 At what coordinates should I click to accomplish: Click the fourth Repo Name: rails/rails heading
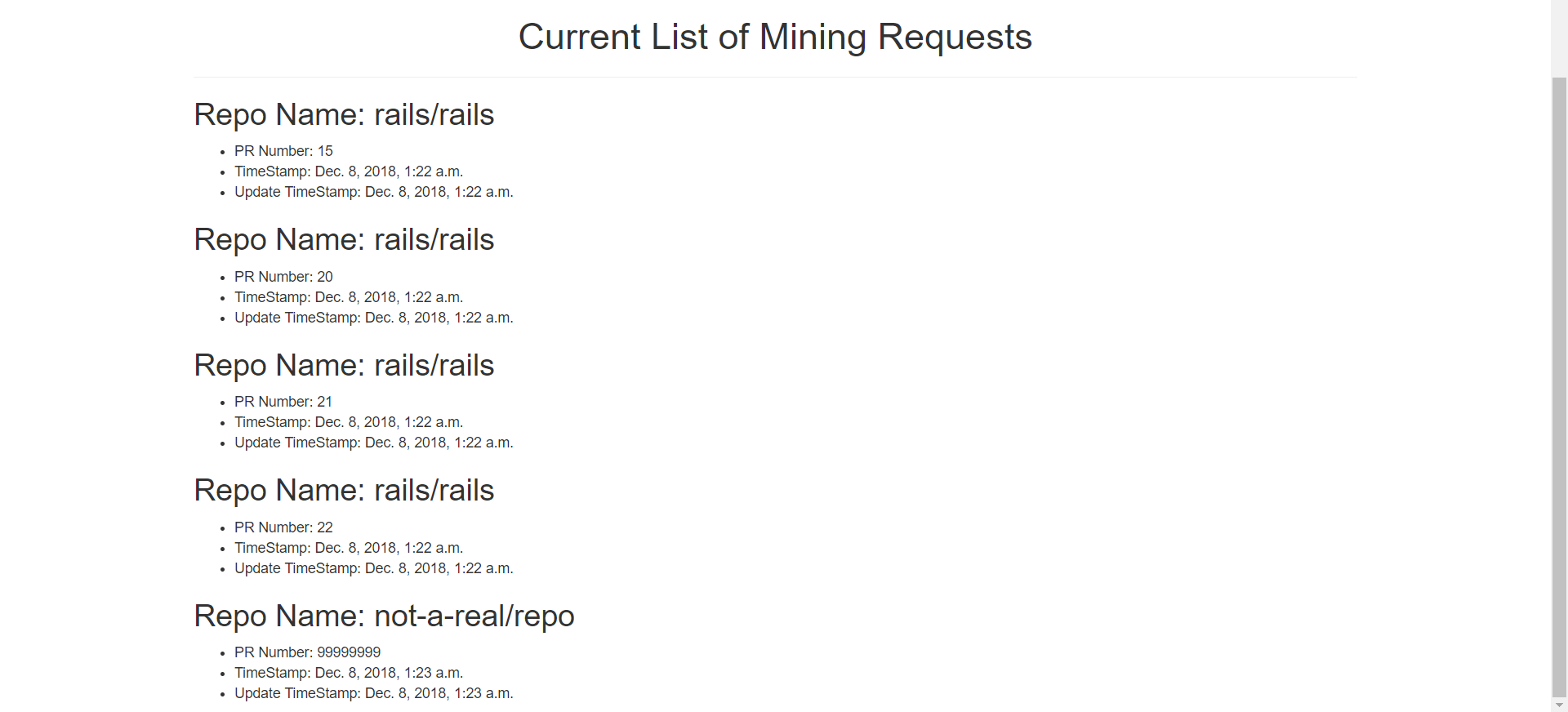[x=344, y=491]
